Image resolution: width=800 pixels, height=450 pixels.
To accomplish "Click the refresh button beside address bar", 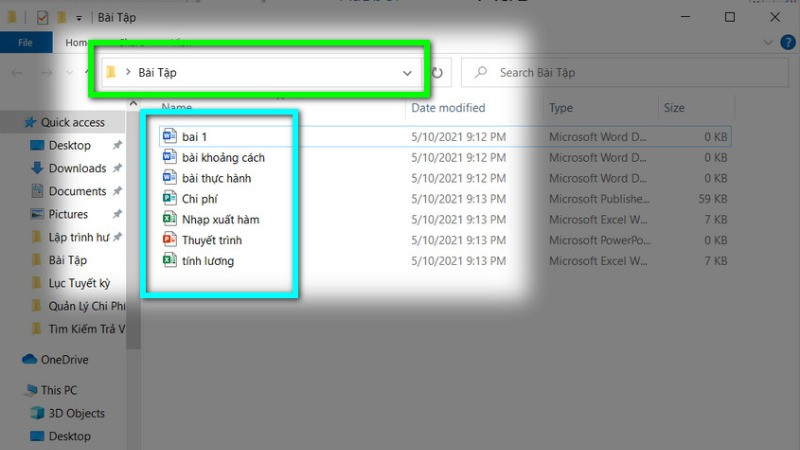I will coord(439,72).
